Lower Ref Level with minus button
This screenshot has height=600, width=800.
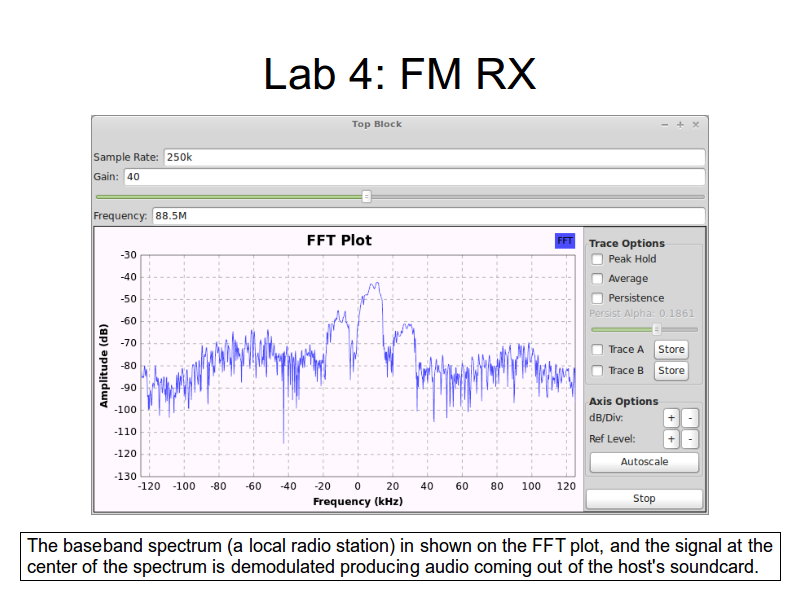click(x=690, y=439)
